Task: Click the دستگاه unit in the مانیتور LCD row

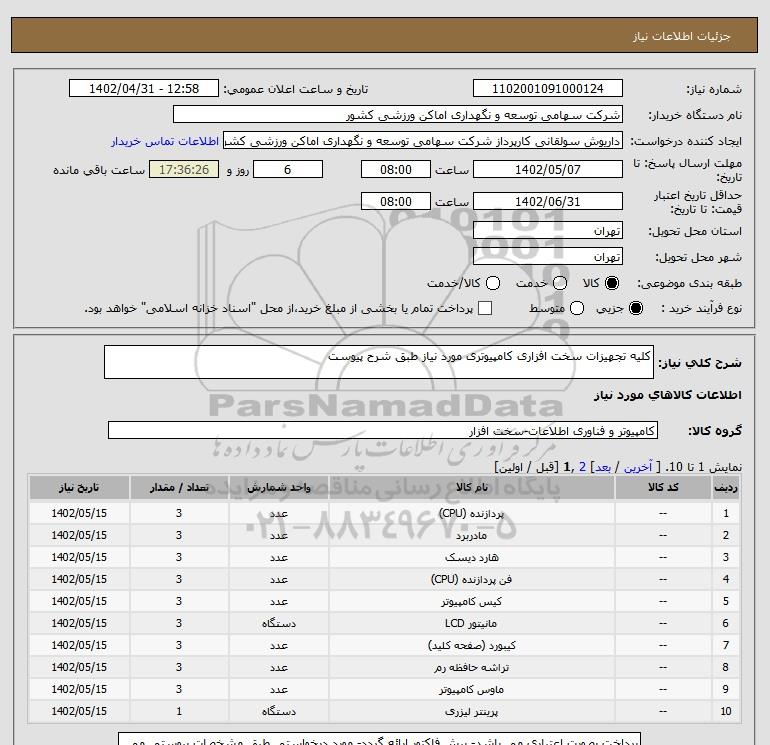Action: [x=278, y=623]
